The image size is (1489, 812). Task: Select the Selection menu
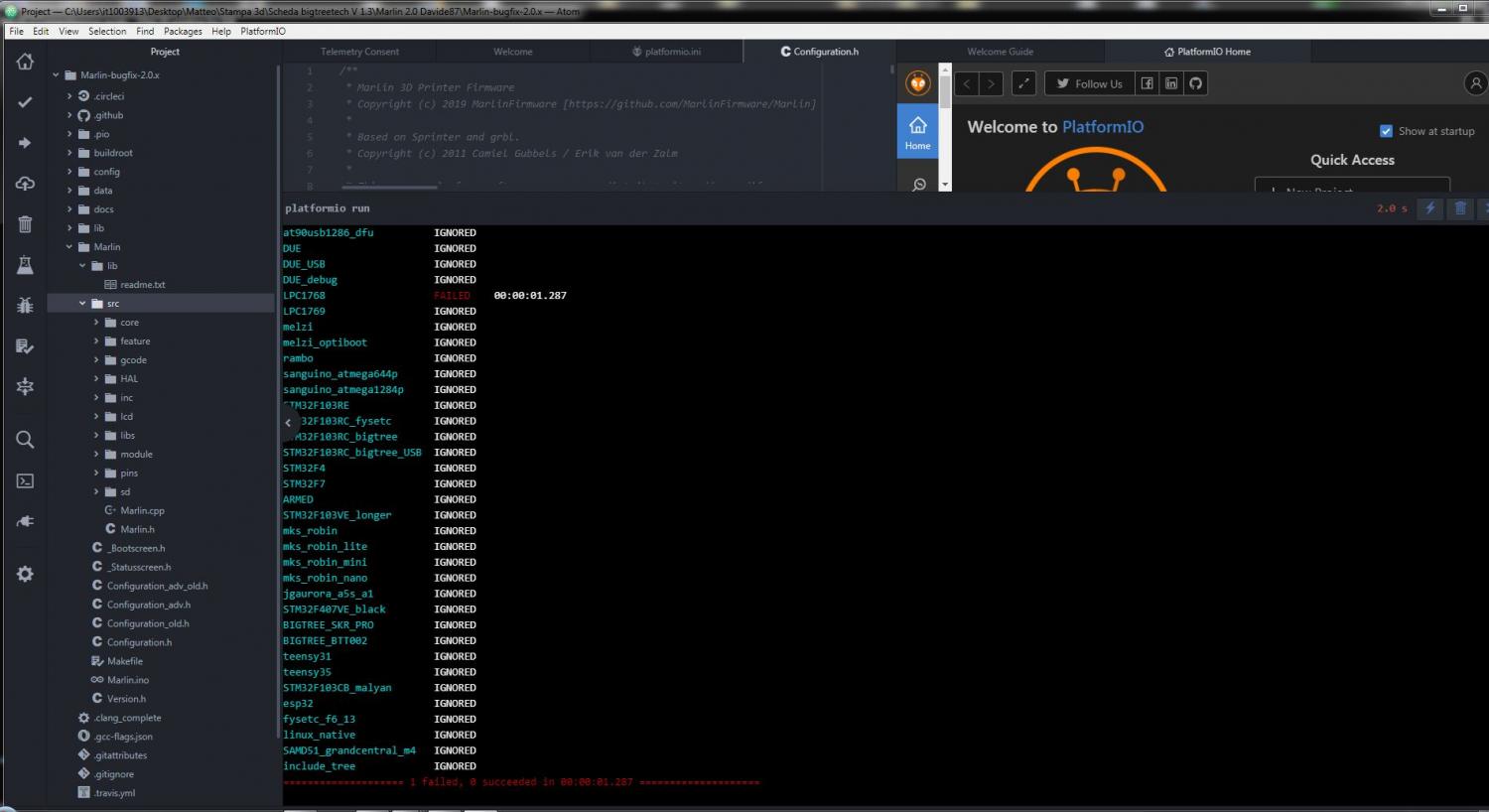[107, 31]
